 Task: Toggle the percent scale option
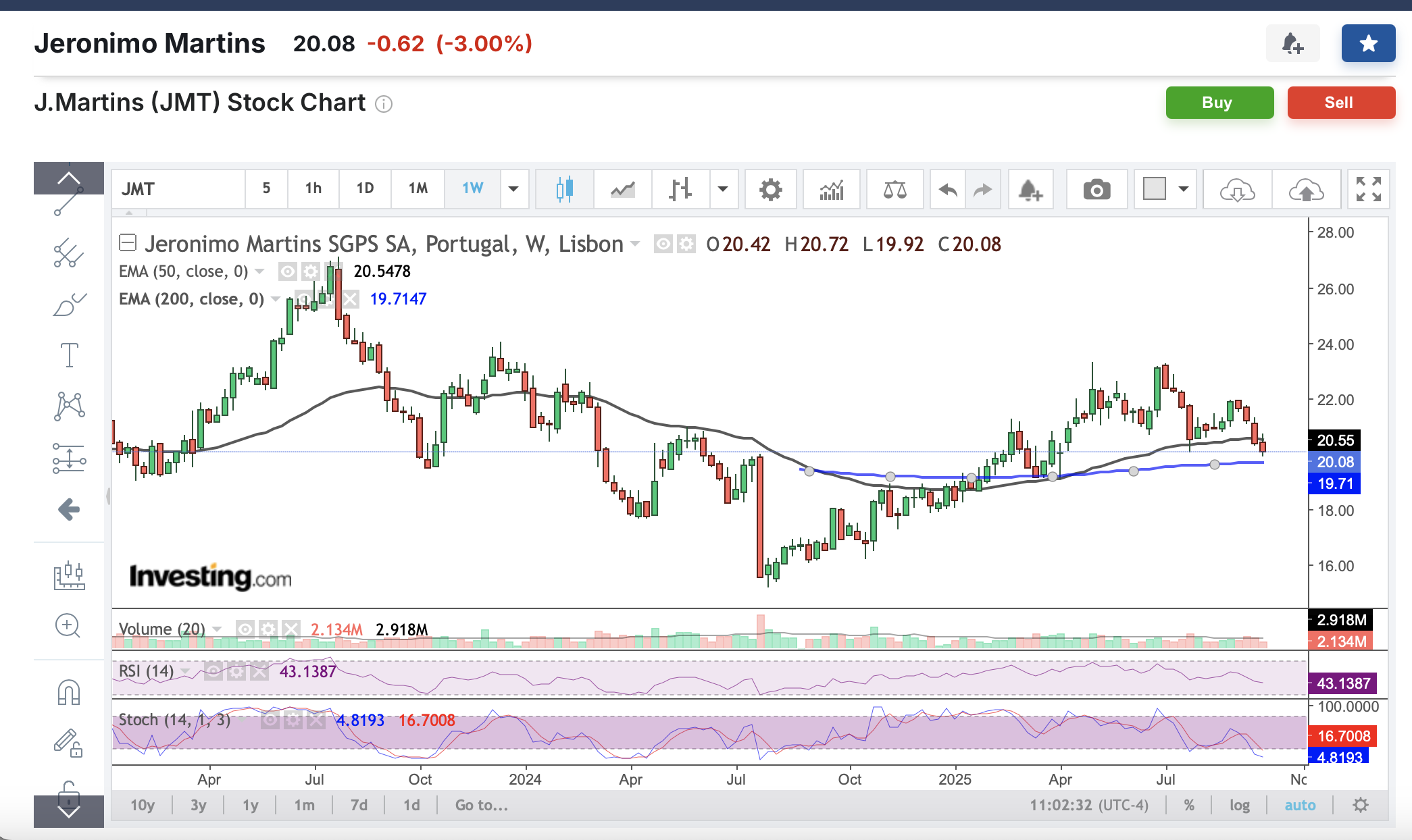(x=1189, y=805)
